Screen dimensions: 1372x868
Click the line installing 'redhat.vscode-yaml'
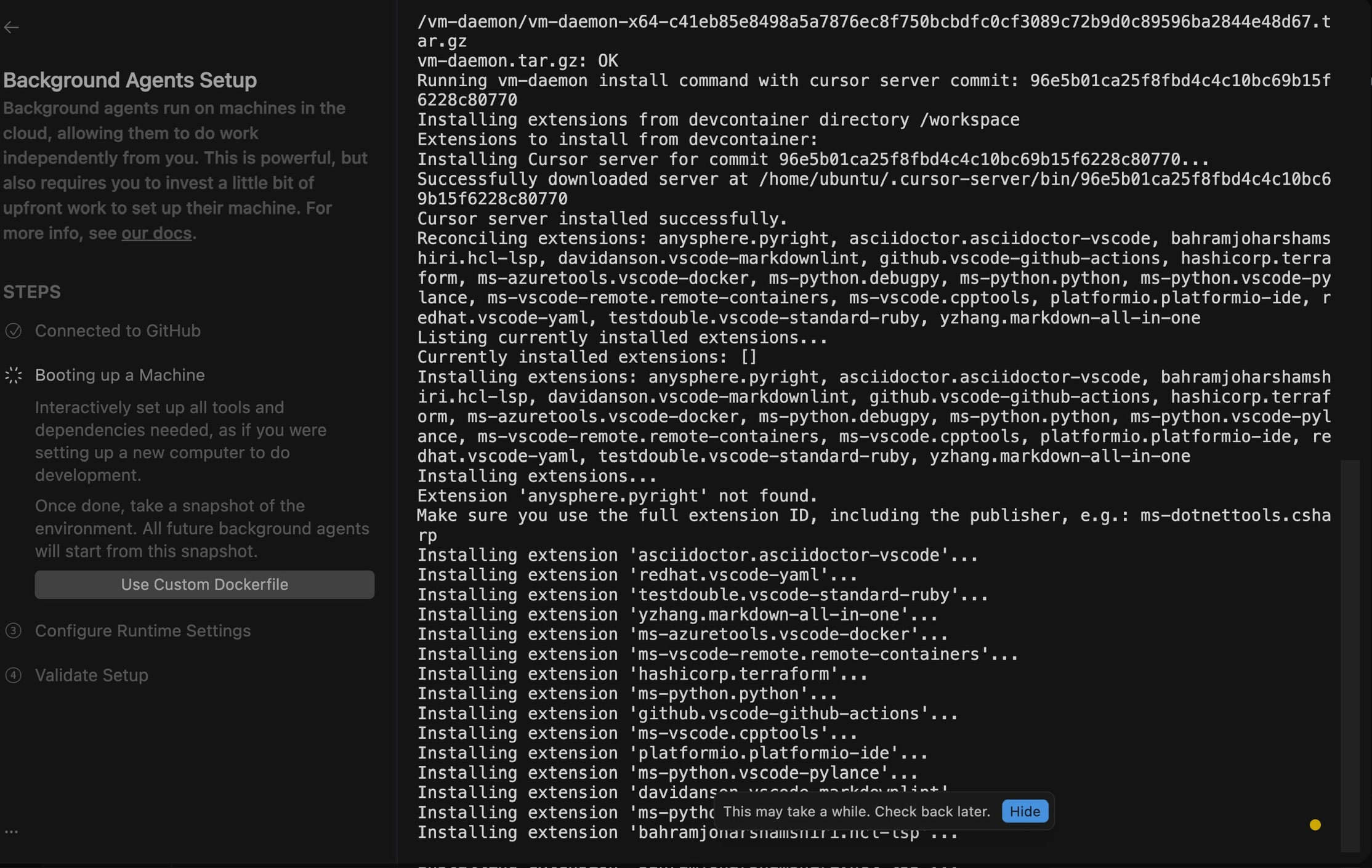click(637, 575)
